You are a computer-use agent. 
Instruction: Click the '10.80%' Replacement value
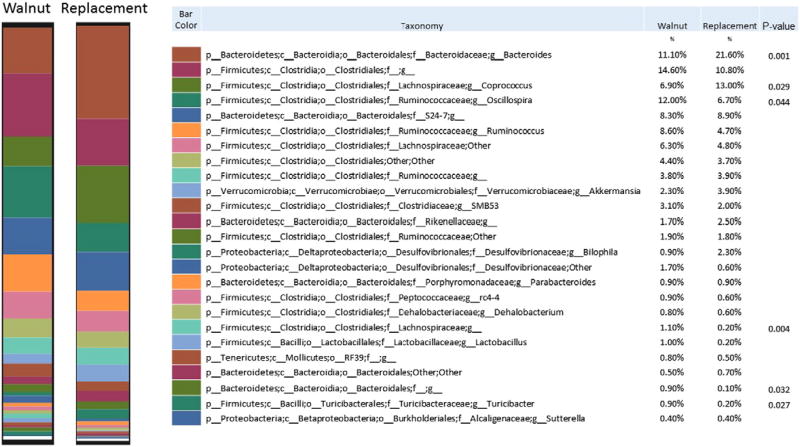730,70
